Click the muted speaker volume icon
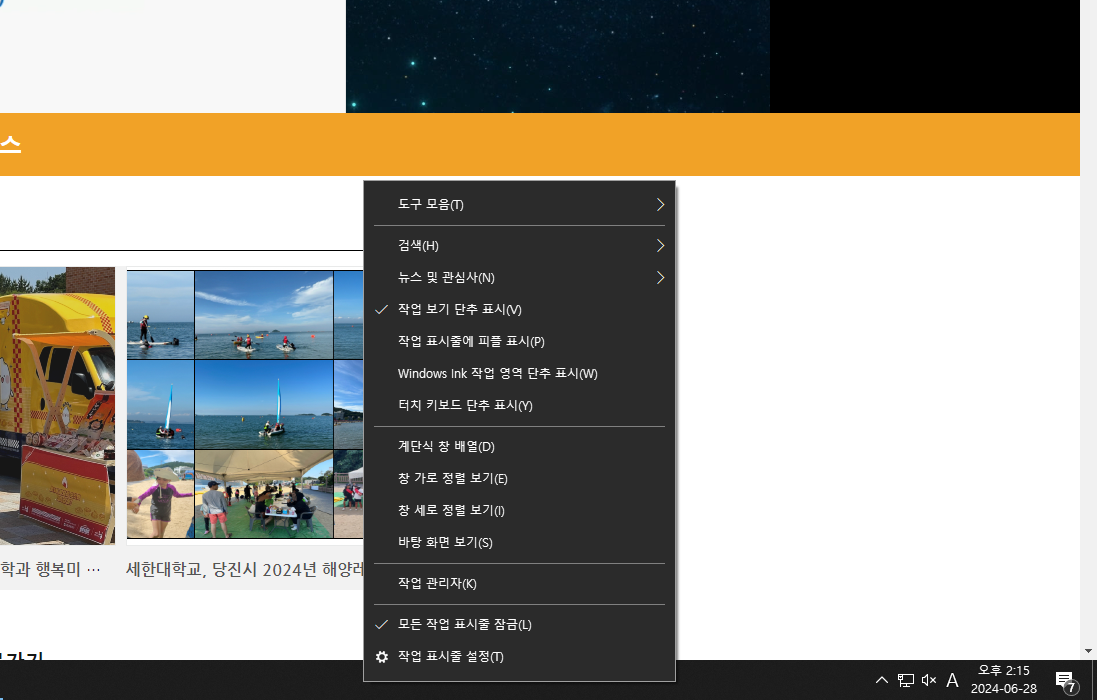The height and width of the screenshot is (700, 1097). click(929, 680)
